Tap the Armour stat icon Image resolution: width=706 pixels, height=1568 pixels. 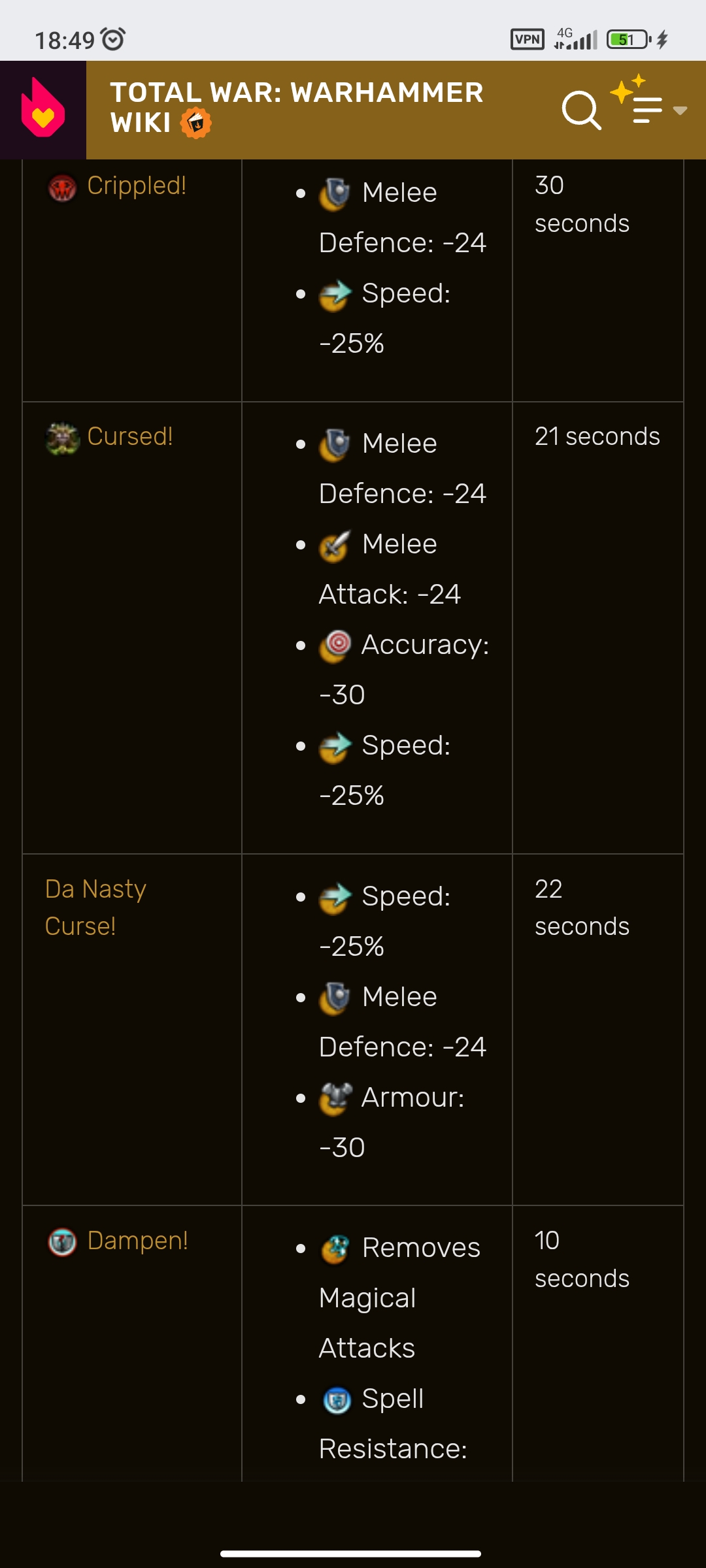335,1099
